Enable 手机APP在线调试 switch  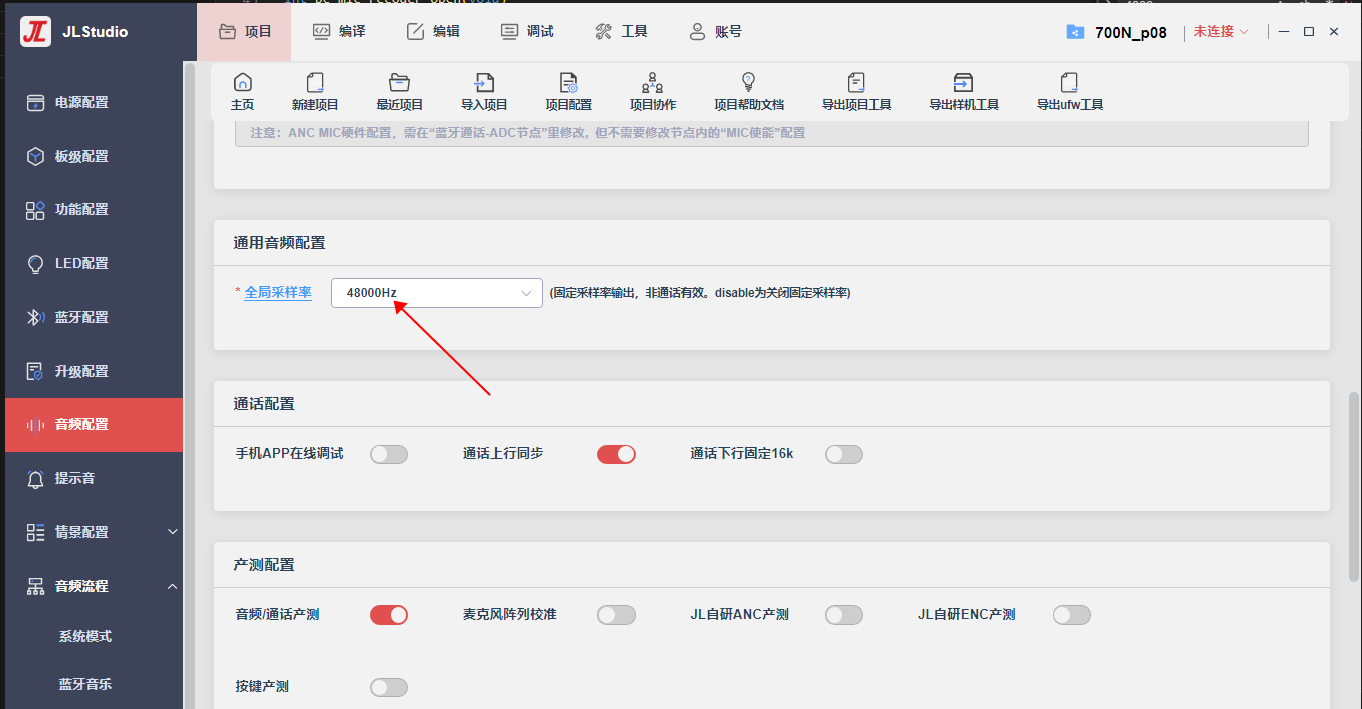(389, 454)
